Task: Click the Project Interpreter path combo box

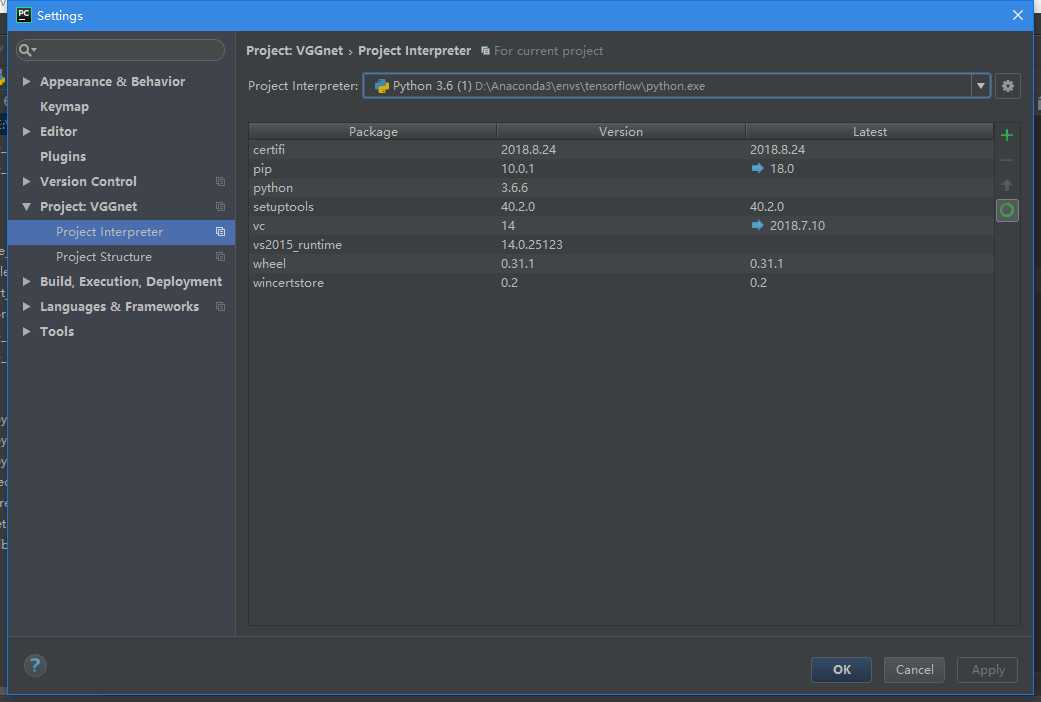Action: coord(677,86)
